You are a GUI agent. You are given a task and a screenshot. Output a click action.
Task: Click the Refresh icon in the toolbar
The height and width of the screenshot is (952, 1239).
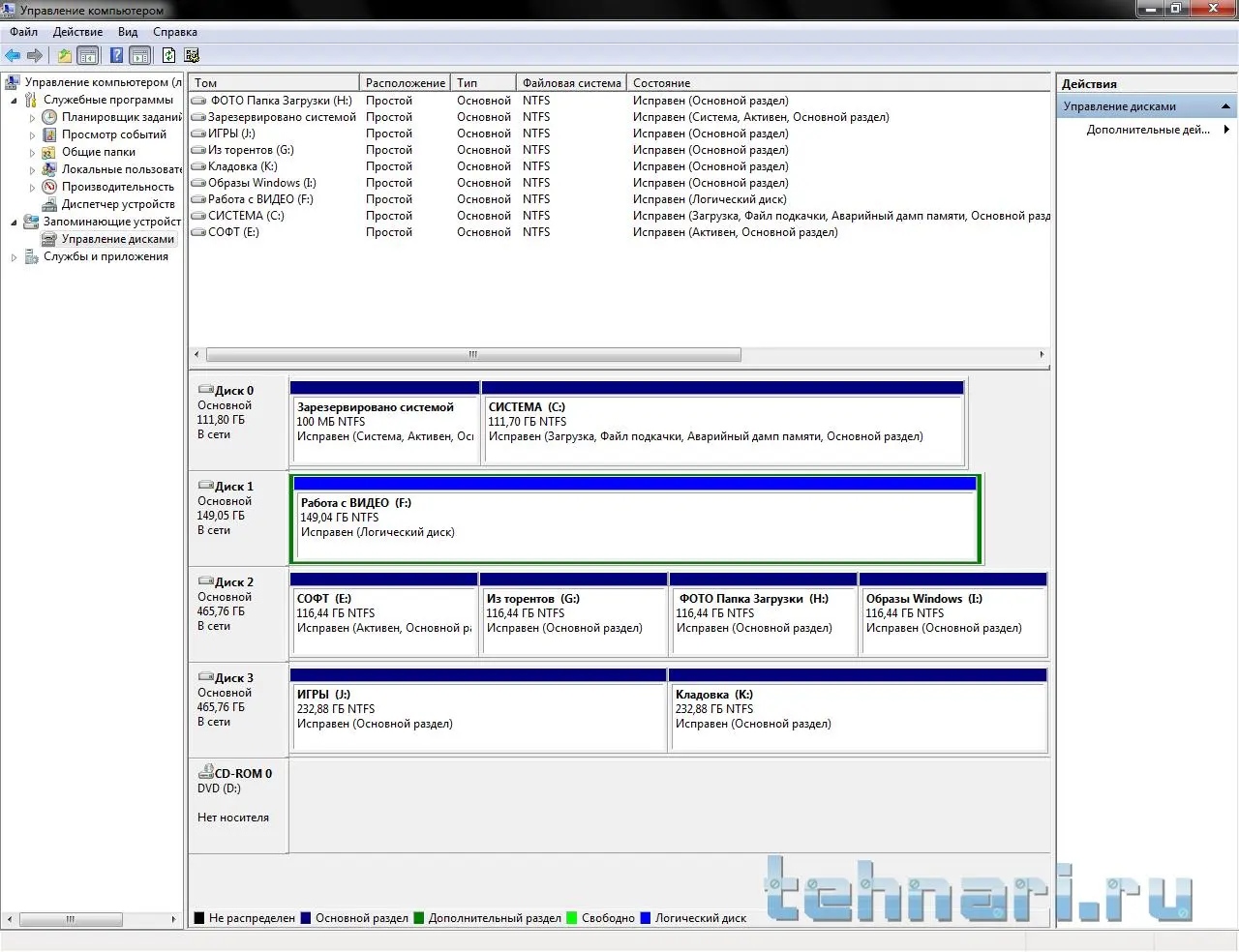tap(168, 56)
